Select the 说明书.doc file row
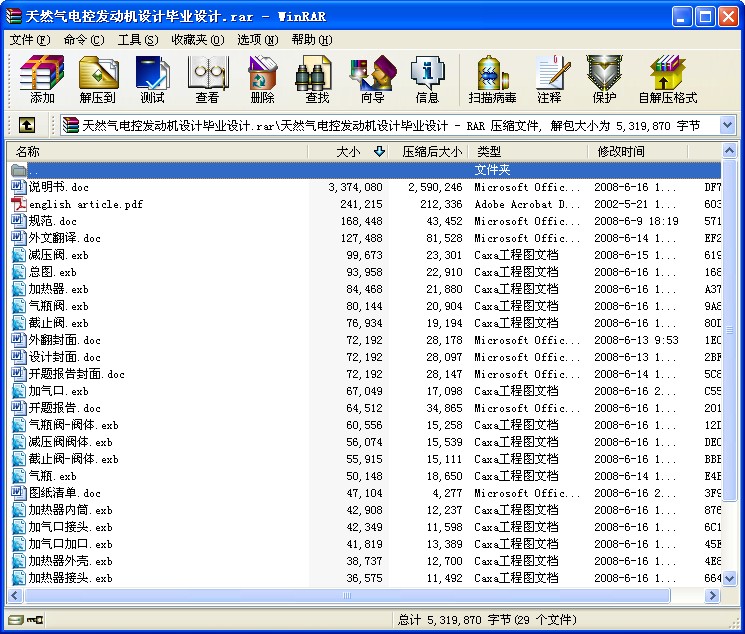Image resolution: width=745 pixels, height=634 pixels. click(58, 187)
